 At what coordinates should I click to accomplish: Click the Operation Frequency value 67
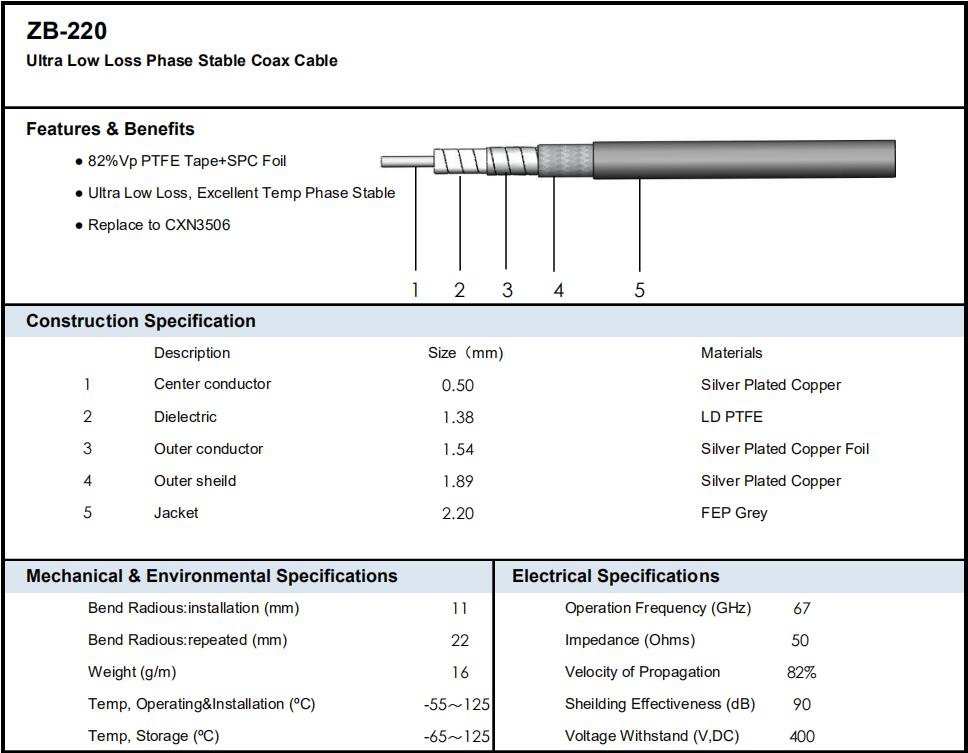[801, 608]
